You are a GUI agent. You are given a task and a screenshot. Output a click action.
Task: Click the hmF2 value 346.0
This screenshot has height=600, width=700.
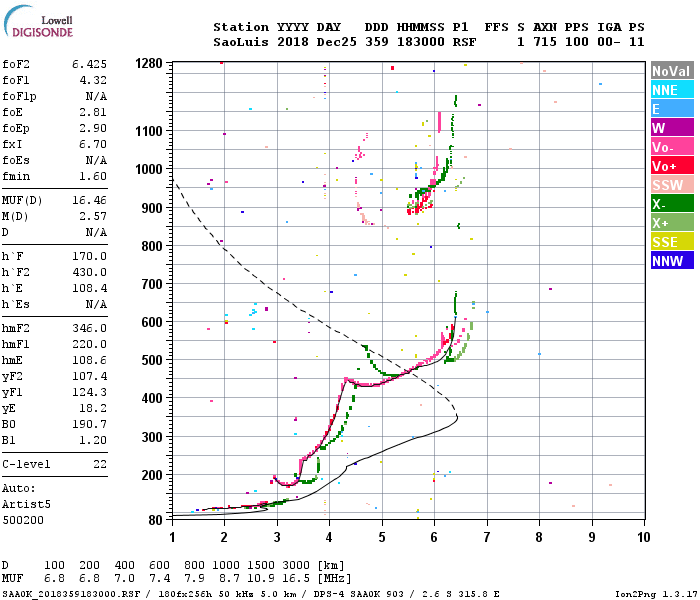coord(89,329)
